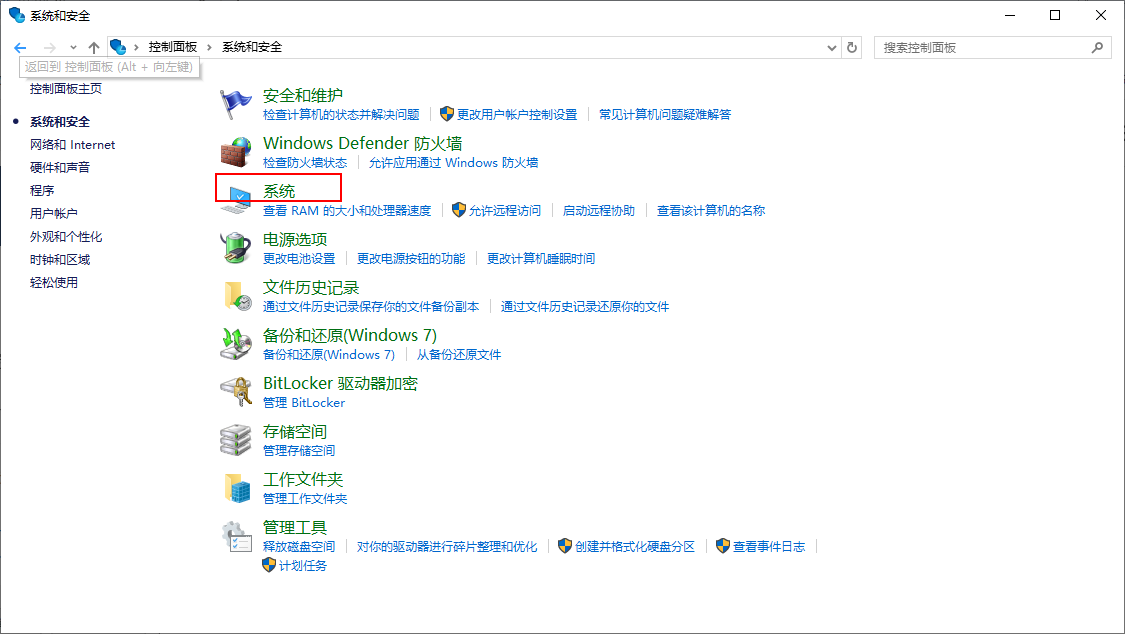Click the 文件历史记录 folder clock icon

point(237,296)
